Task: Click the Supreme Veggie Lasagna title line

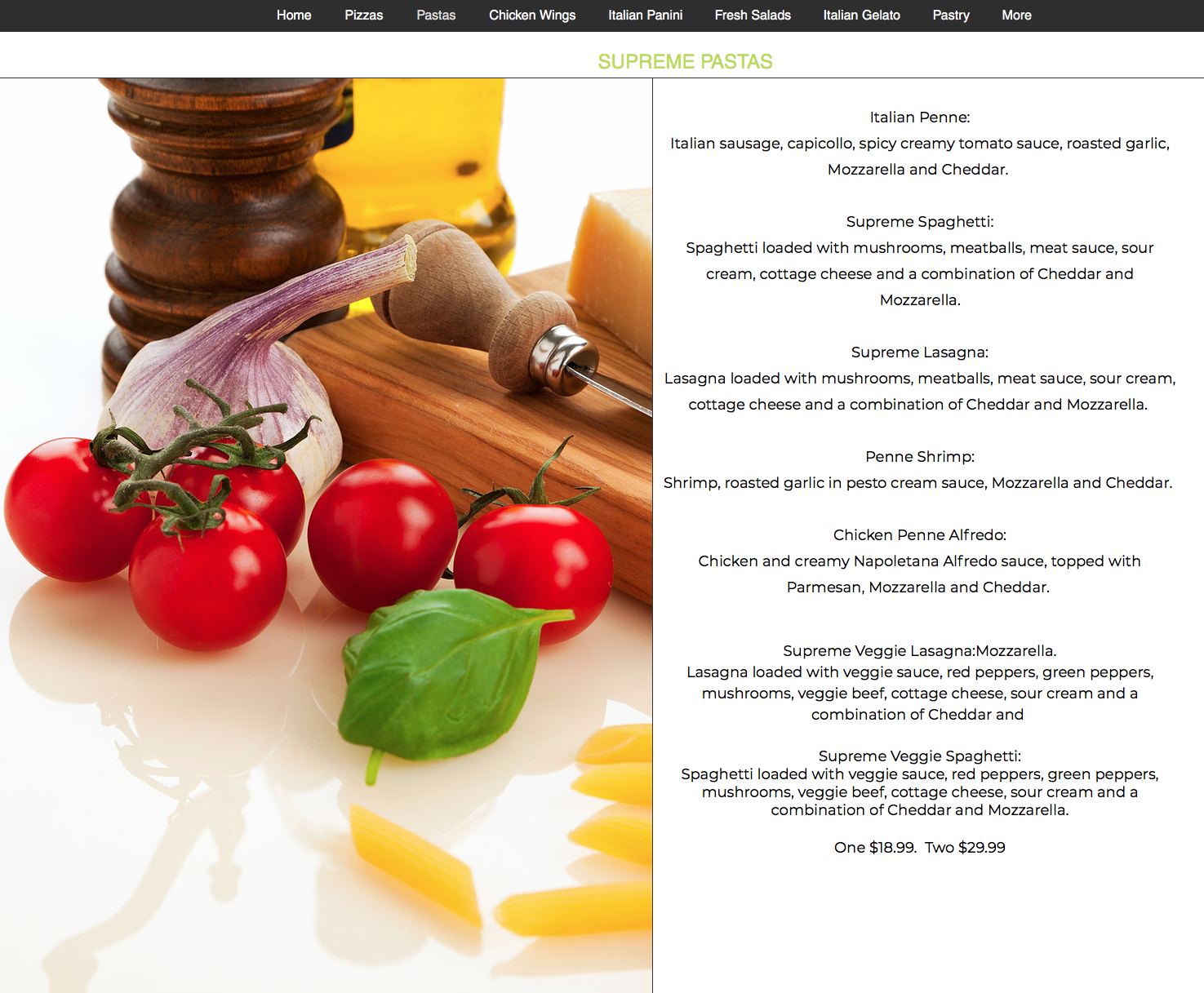Action: tap(919, 651)
